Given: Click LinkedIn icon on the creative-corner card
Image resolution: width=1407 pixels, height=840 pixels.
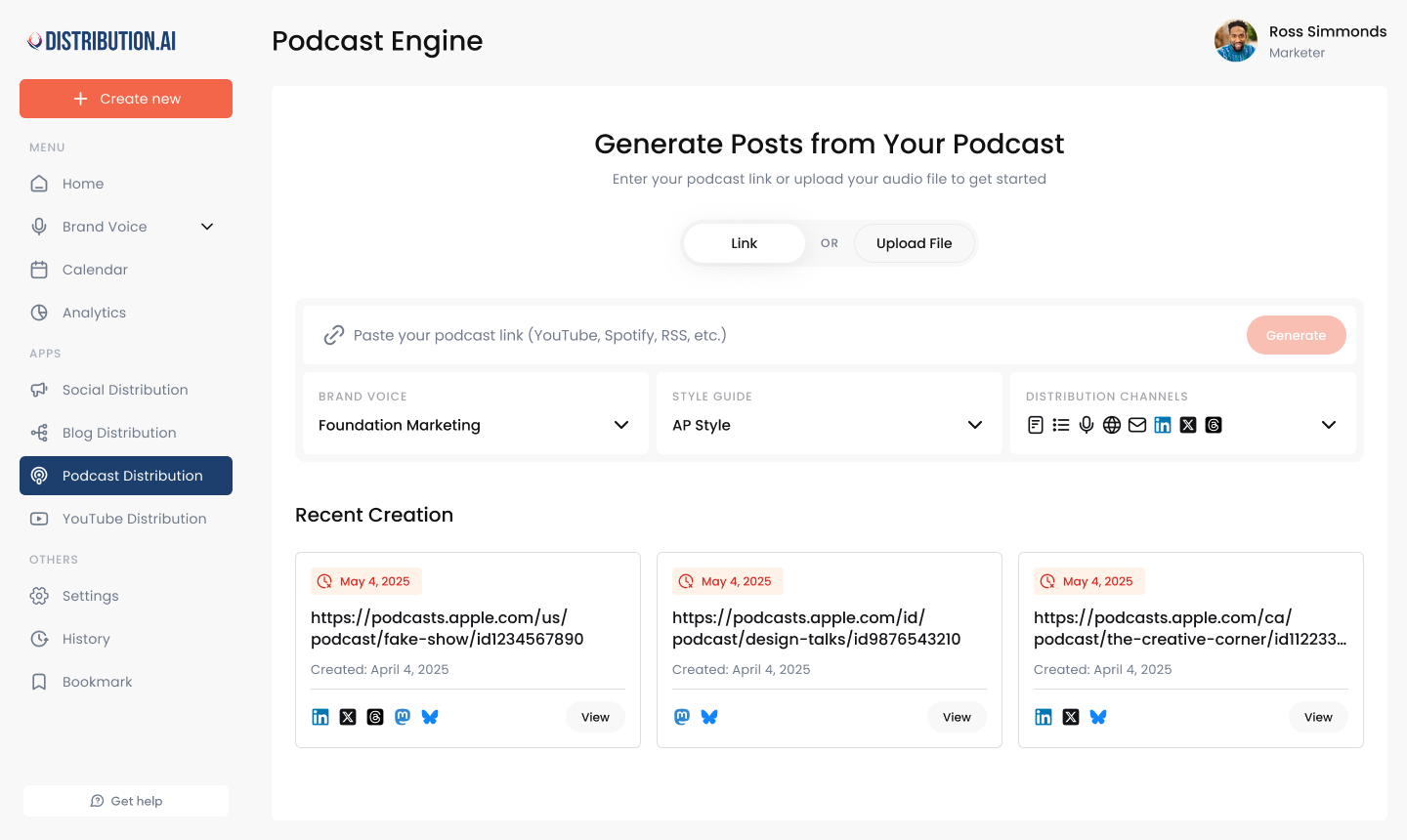Looking at the screenshot, I should (1044, 717).
